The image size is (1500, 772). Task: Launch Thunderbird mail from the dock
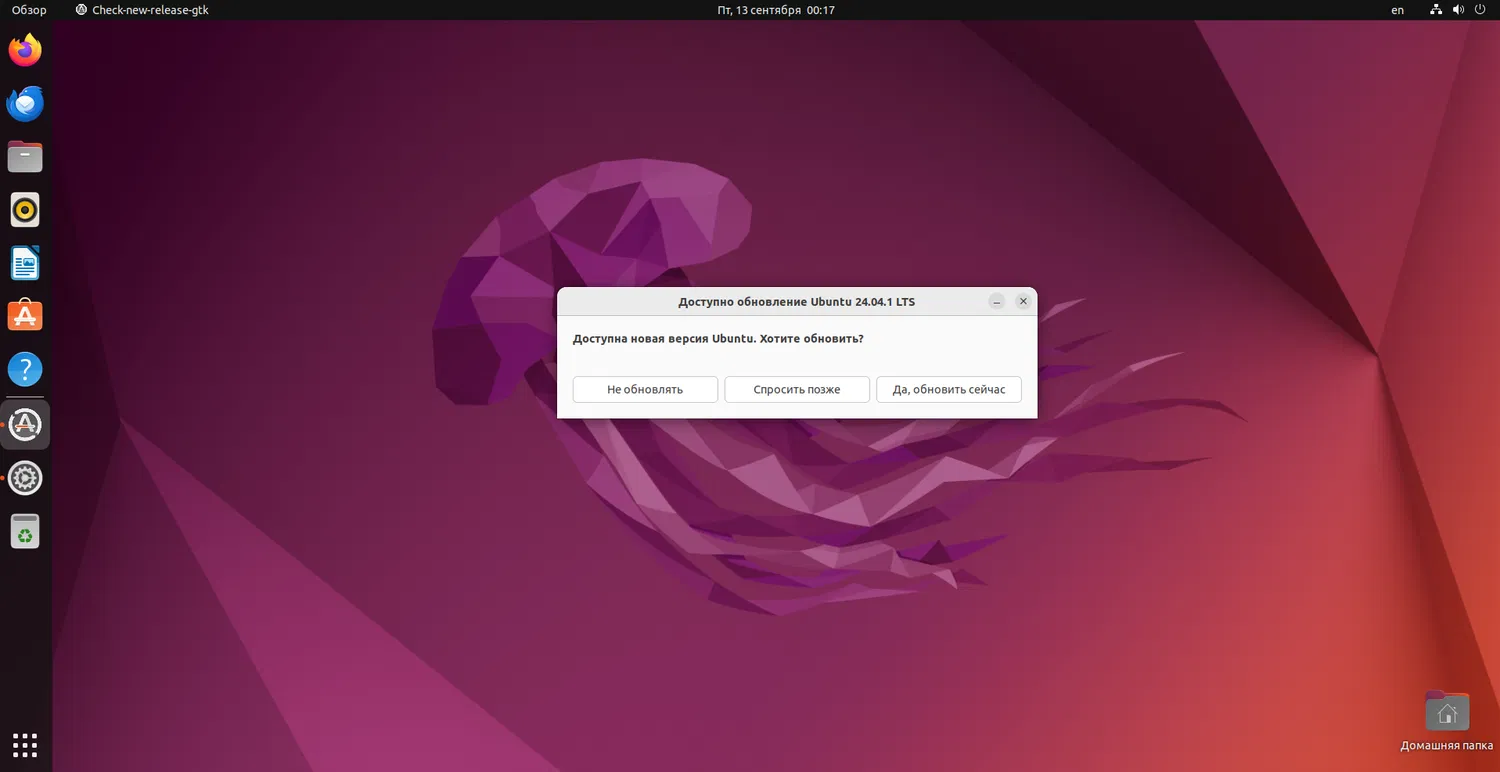point(25,104)
